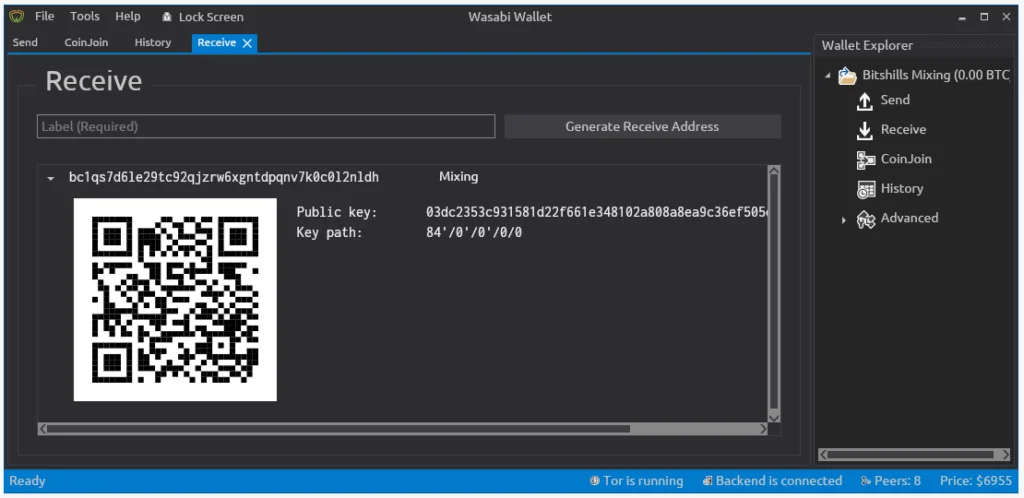
Task: Switch to the Send tab
Action: [x=25, y=42]
